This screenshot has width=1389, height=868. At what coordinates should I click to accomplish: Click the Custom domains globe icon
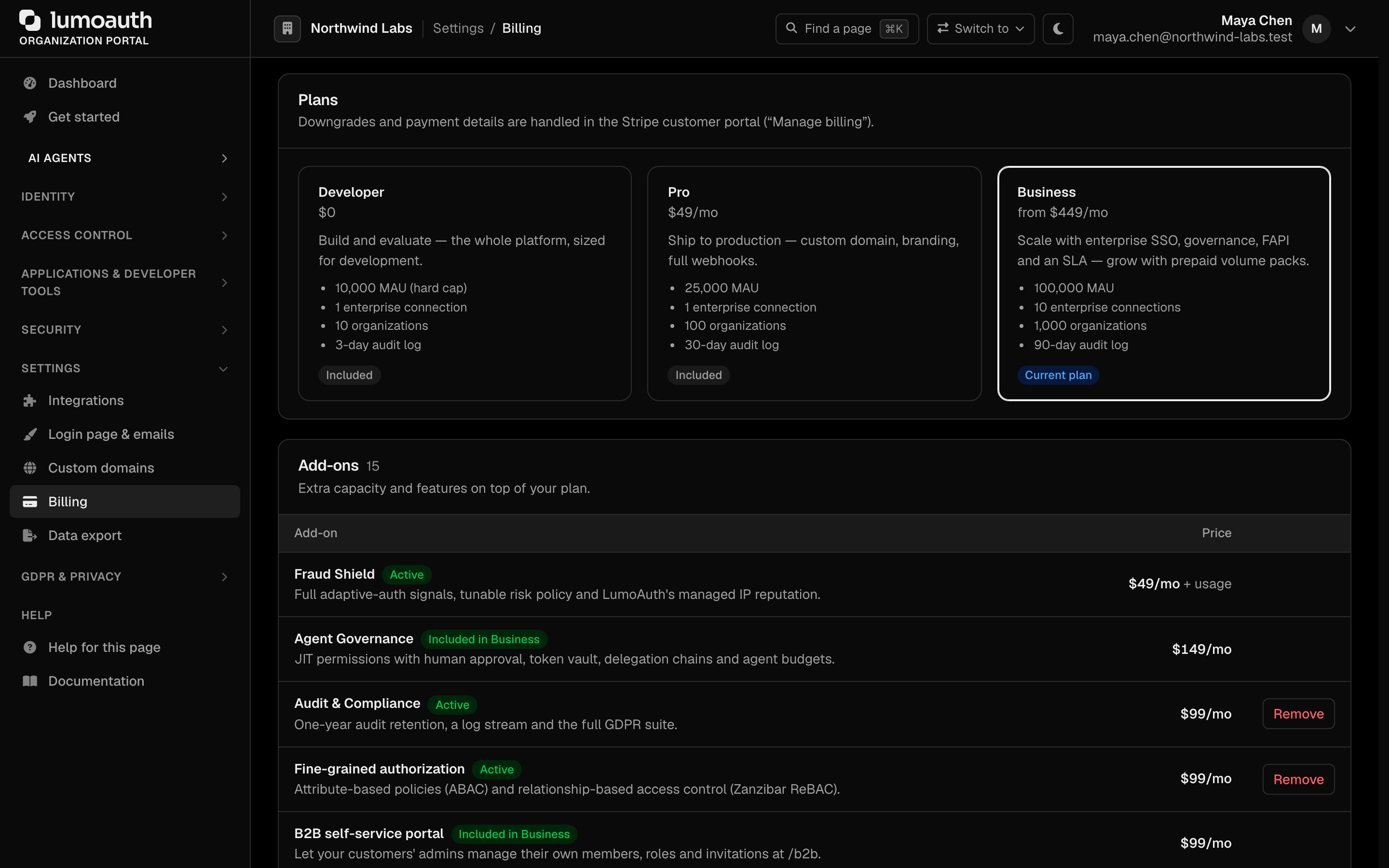pyautogui.click(x=30, y=468)
